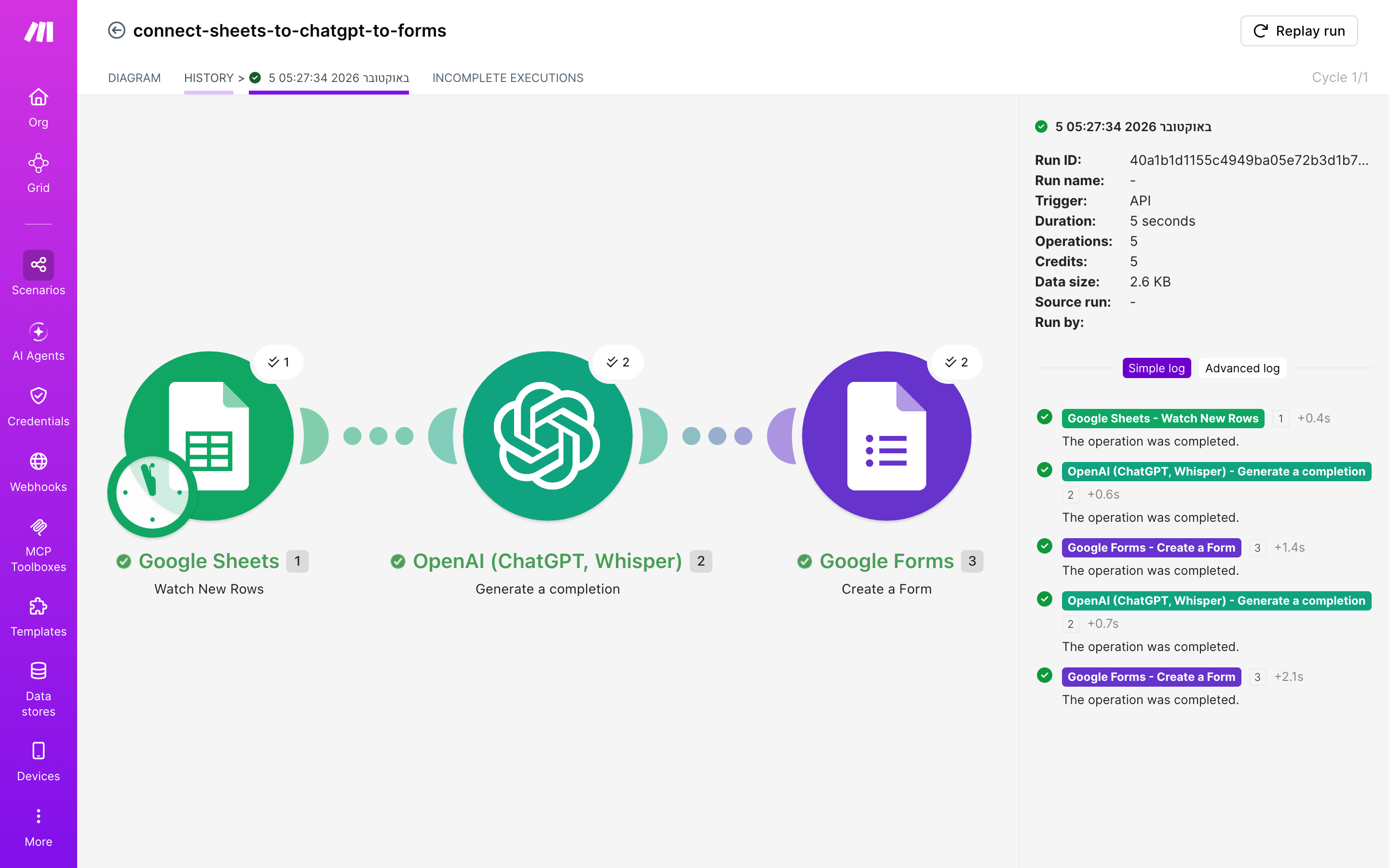Click the back arrow beside scenario name

pos(117,30)
